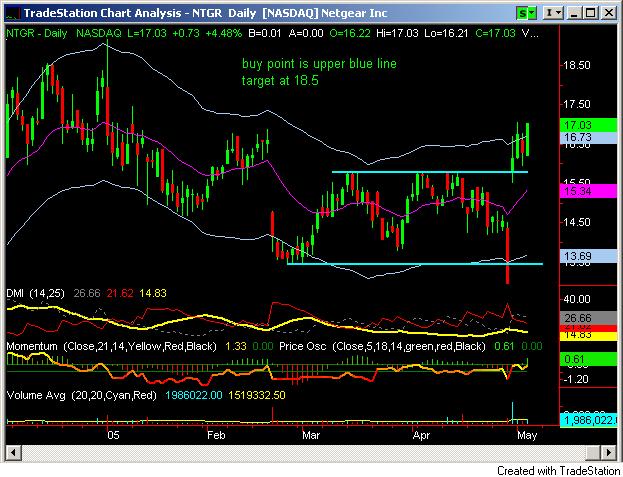The image size is (623, 477).
Task: Click the 'Feb' date label on time axis
Action: pyautogui.click(x=216, y=436)
